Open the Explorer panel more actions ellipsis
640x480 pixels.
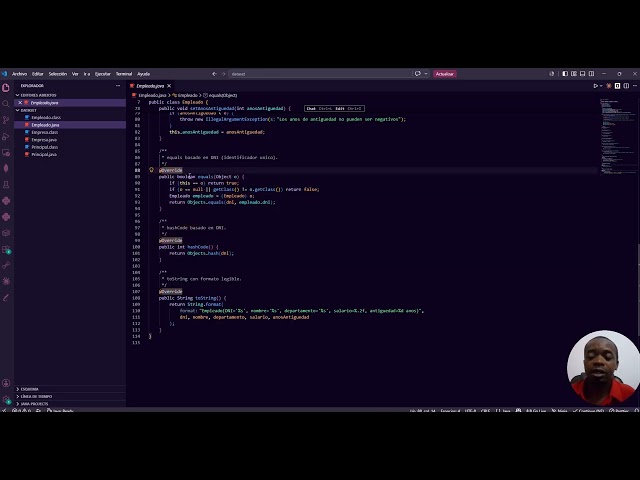pyautogui.click(x=118, y=86)
